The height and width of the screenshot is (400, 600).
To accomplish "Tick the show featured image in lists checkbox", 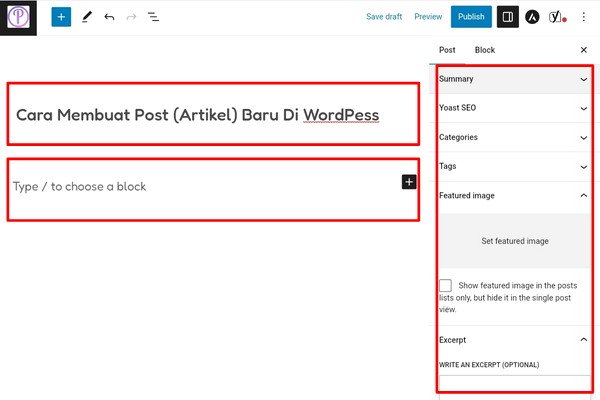I will [x=445, y=286].
